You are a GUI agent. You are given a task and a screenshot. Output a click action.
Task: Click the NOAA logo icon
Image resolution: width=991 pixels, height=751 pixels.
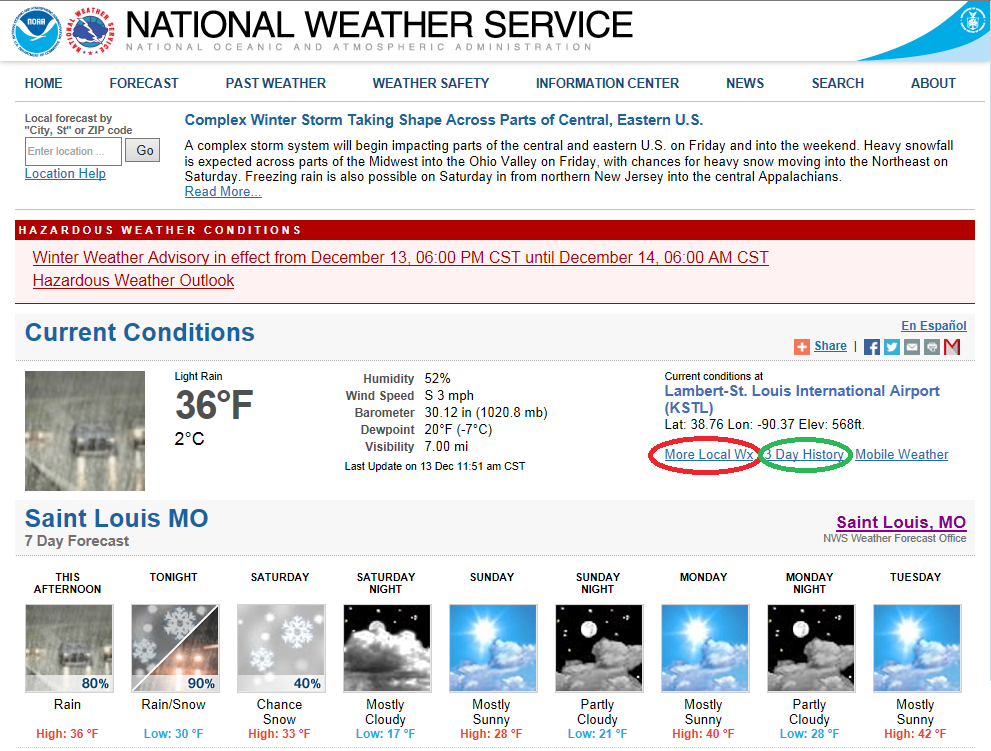(37, 30)
